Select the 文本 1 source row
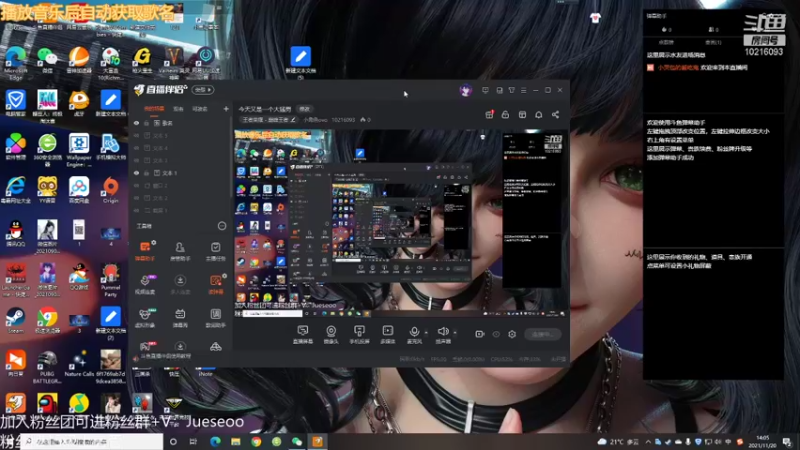 point(181,173)
